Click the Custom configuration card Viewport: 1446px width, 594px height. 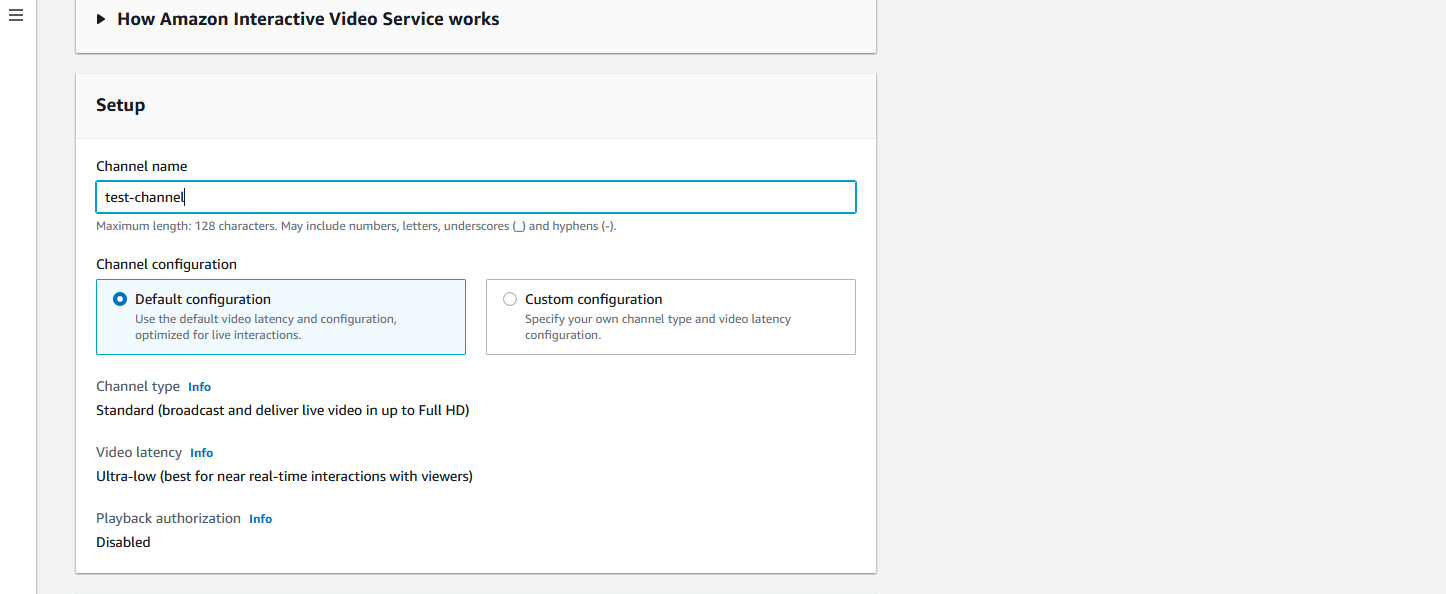point(670,316)
